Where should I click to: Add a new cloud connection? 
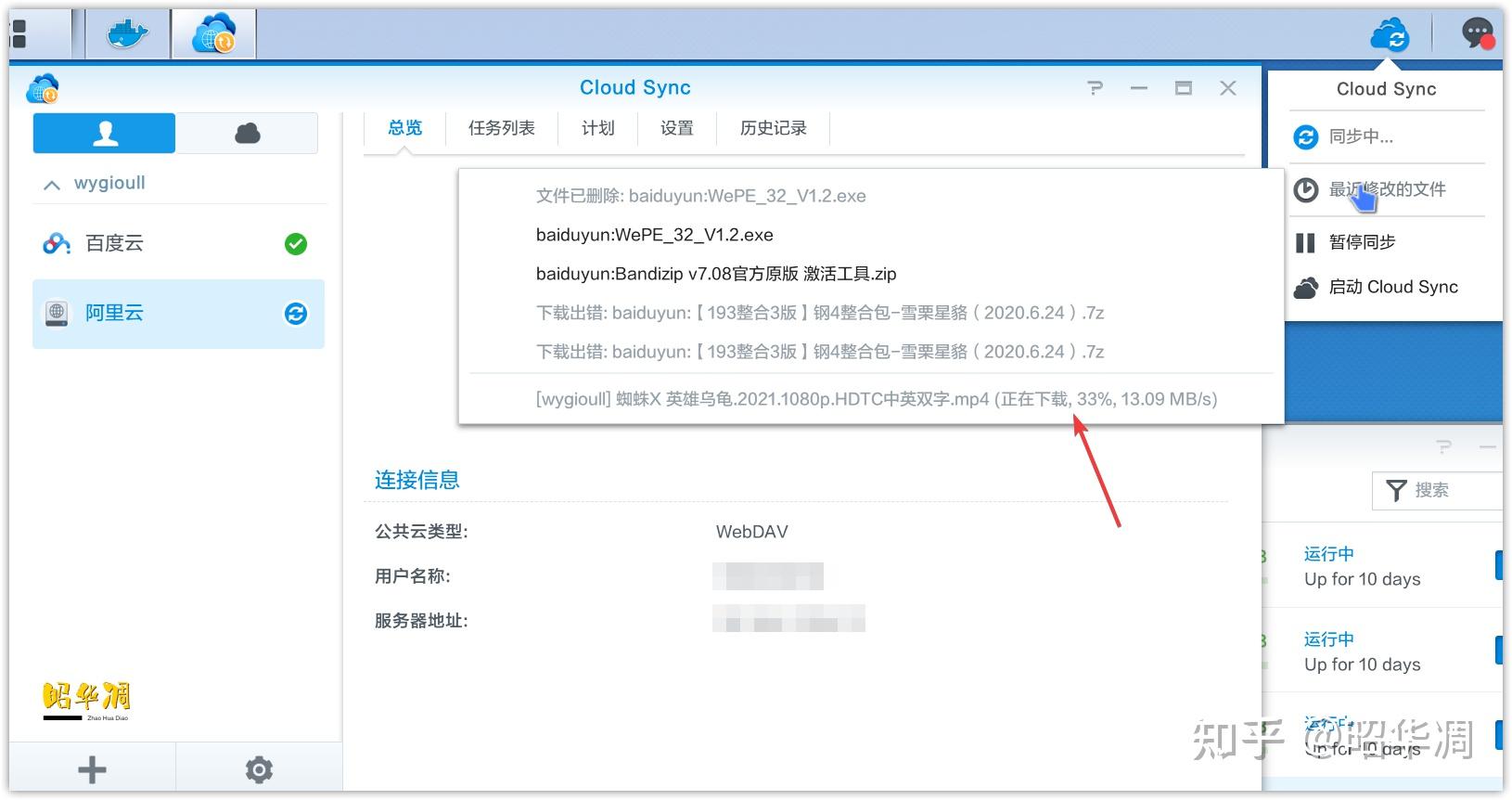pos(92,769)
